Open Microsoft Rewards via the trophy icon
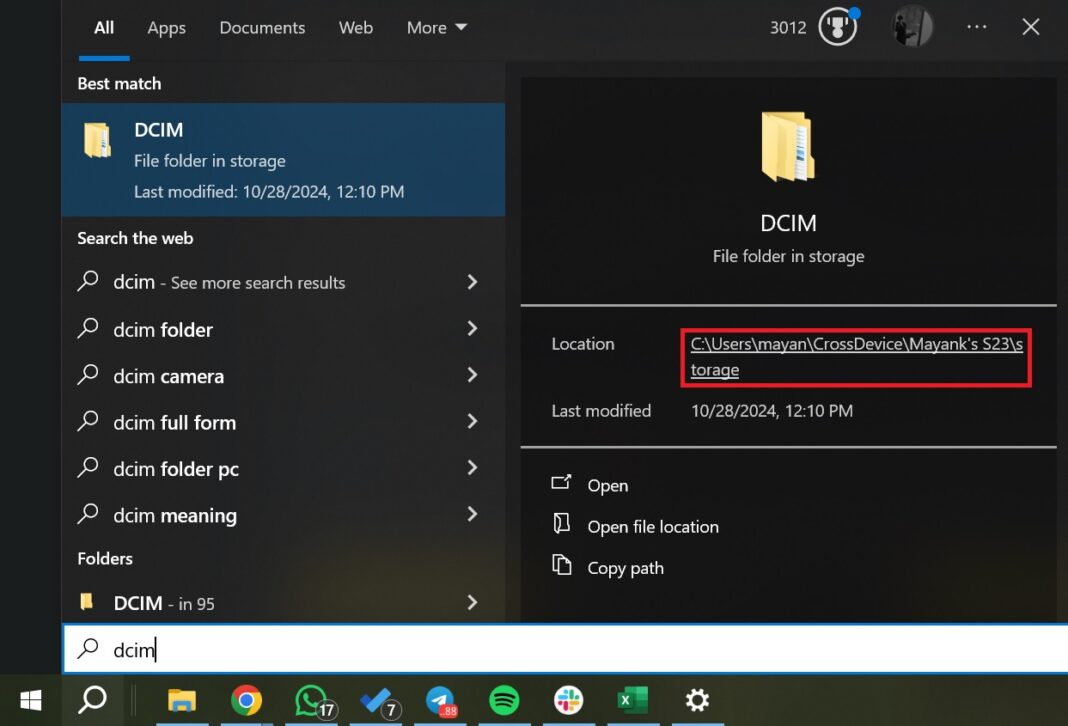 coord(837,27)
